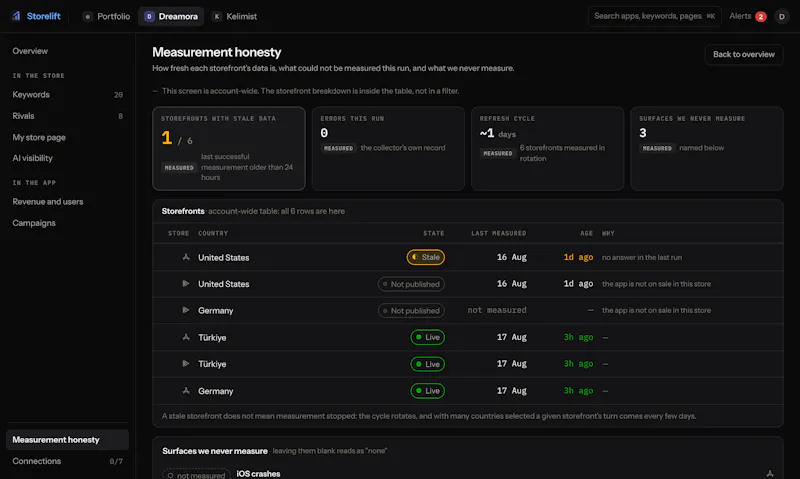
Task: Click the Kelimist K badge icon
Action: click(x=217, y=16)
